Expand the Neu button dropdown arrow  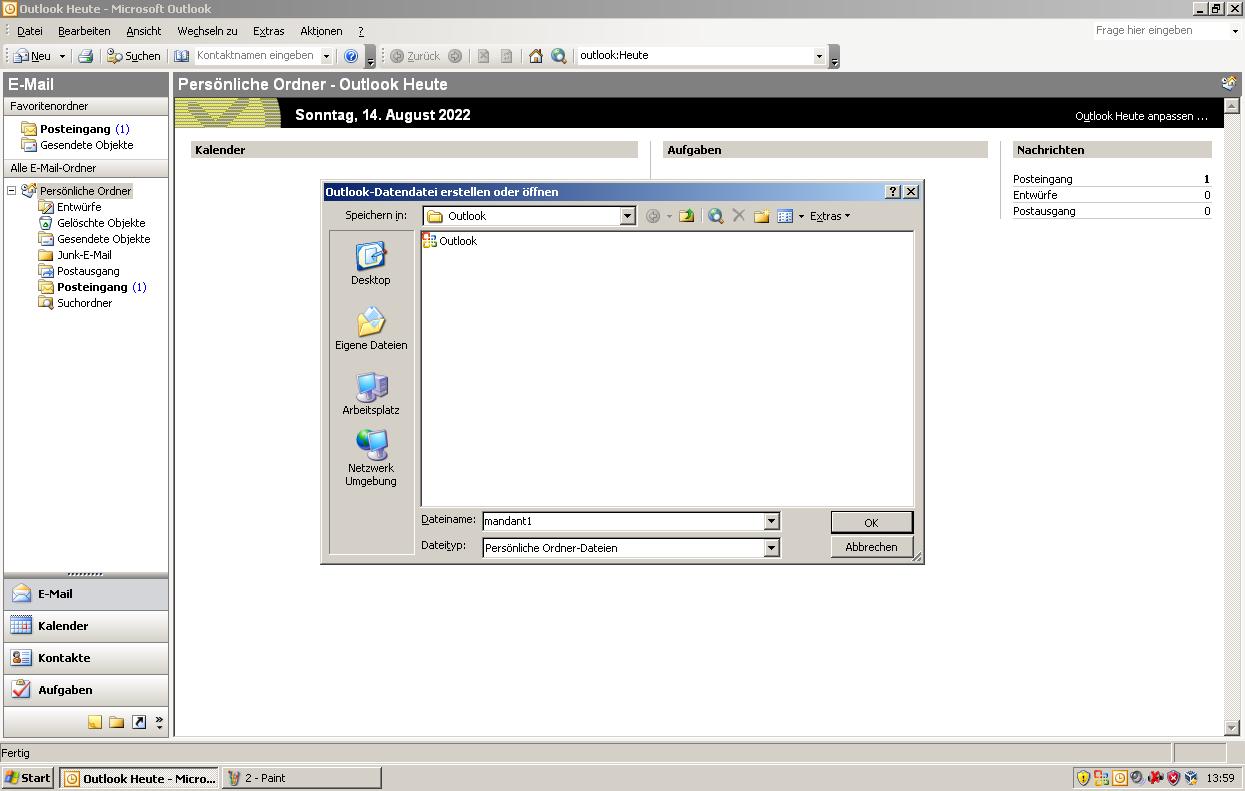tap(62, 56)
